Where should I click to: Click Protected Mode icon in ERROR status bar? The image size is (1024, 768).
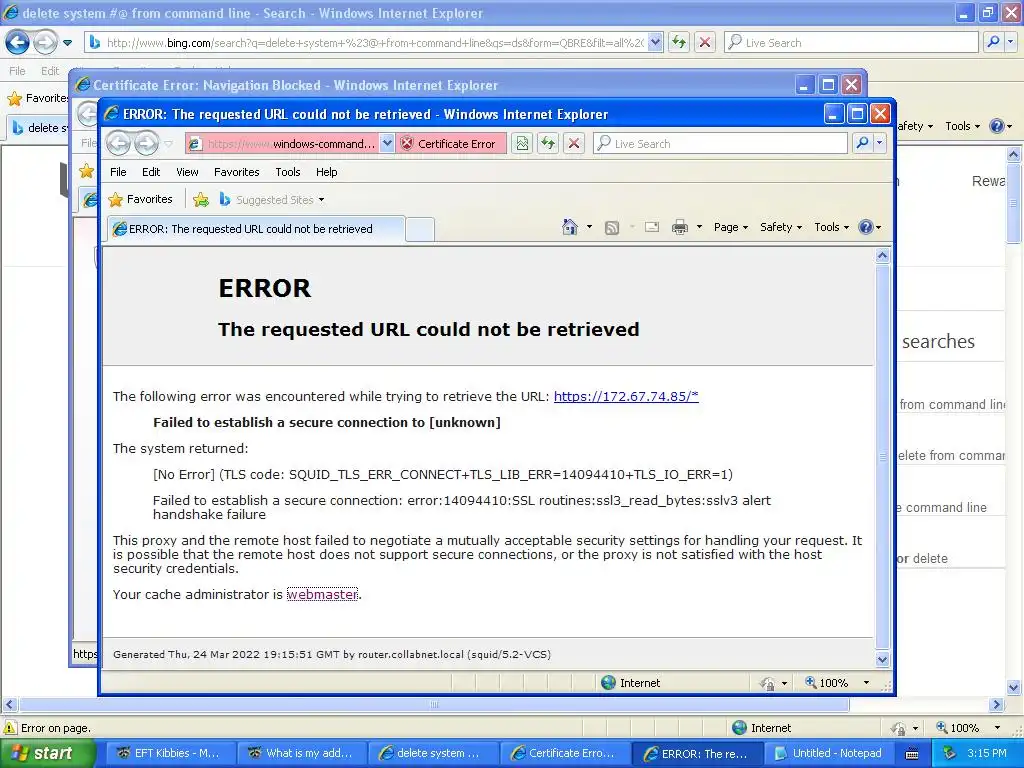click(767, 683)
